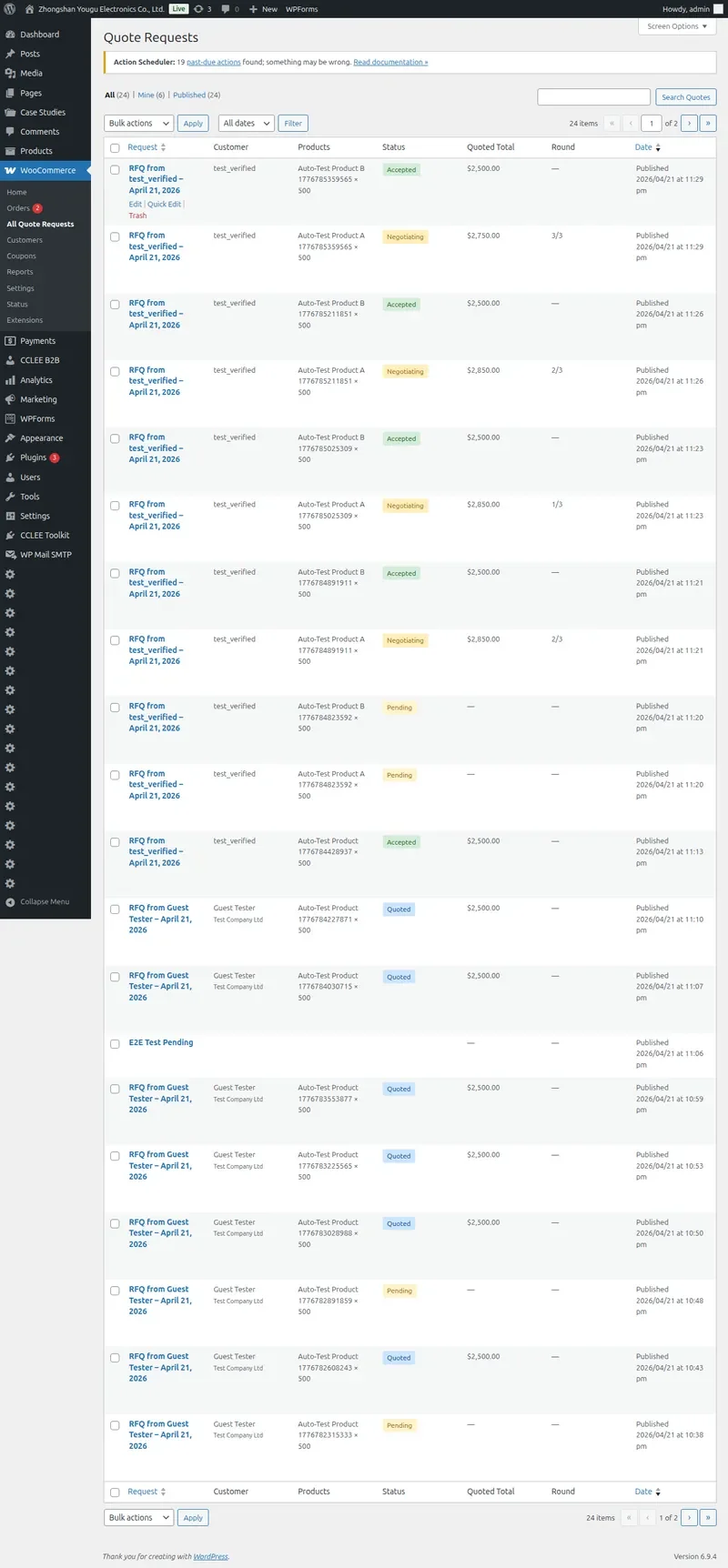Click the site home icon in admin bar

tap(30, 9)
